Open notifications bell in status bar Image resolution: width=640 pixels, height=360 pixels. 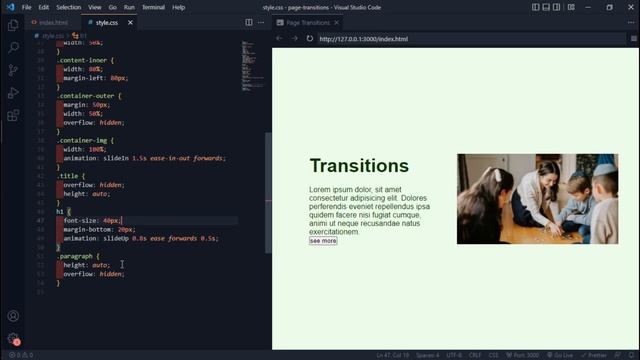pos(632,355)
